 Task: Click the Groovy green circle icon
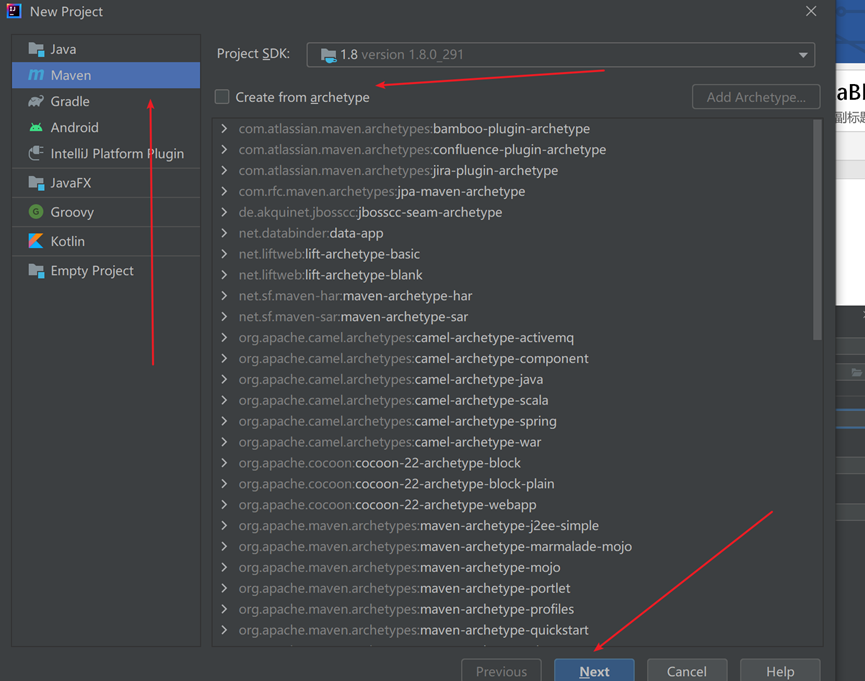point(36,212)
